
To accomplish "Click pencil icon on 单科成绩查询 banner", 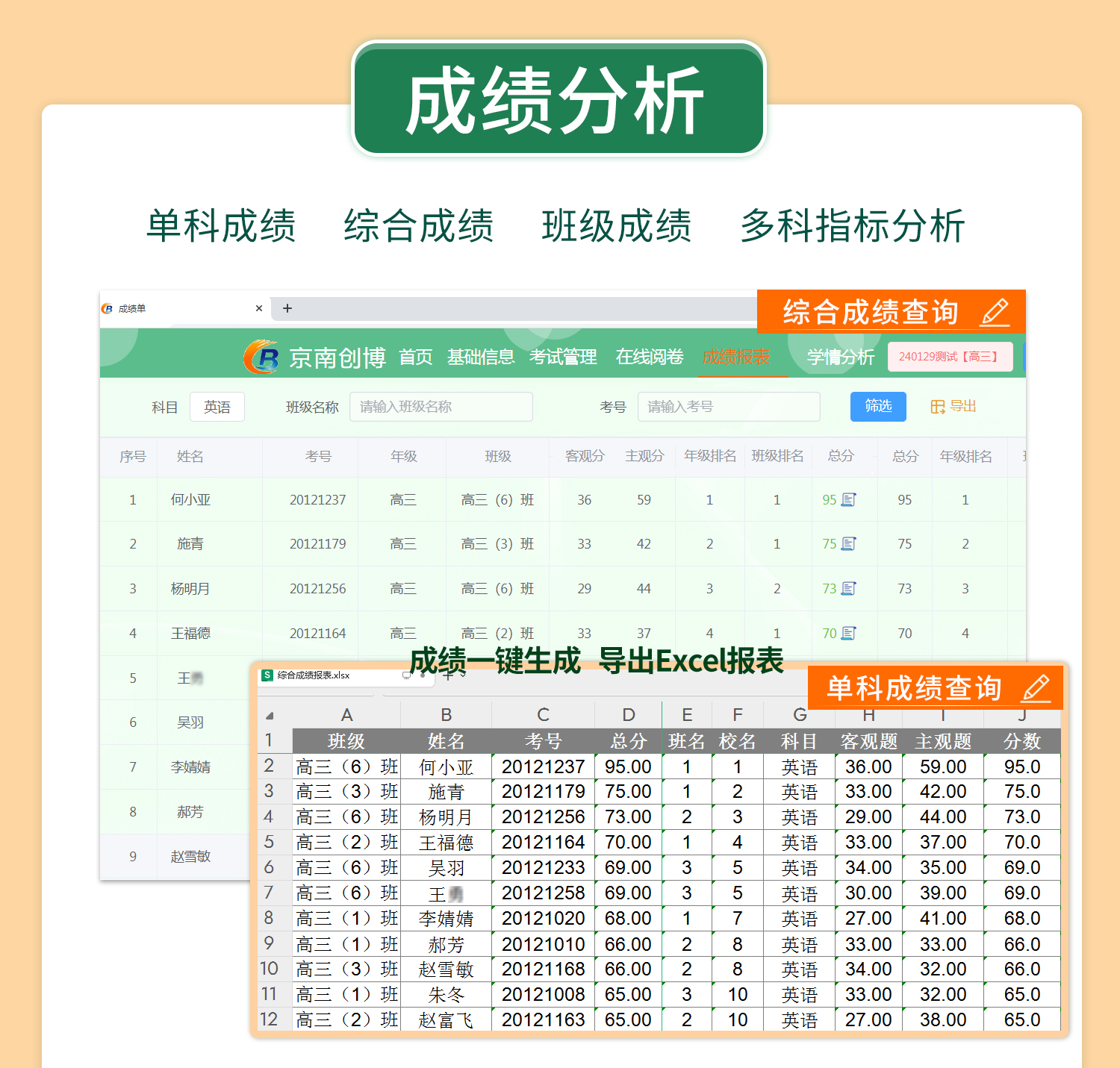I will pos(1036,687).
